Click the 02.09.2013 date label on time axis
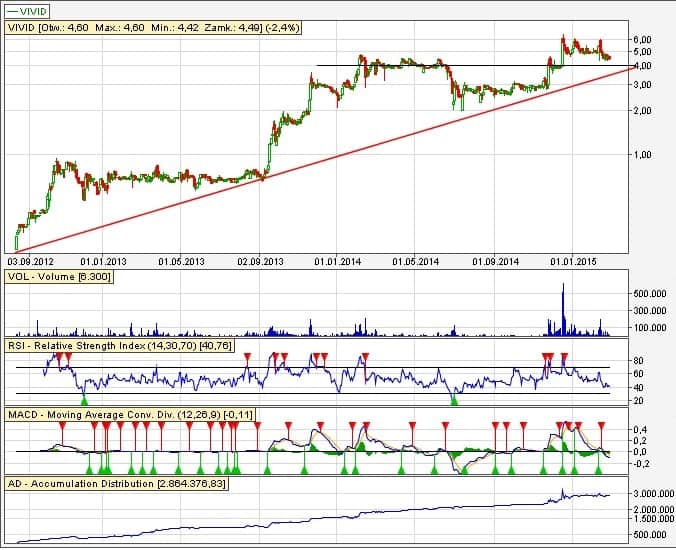This screenshot has width=676, height=550. [260, 261]
